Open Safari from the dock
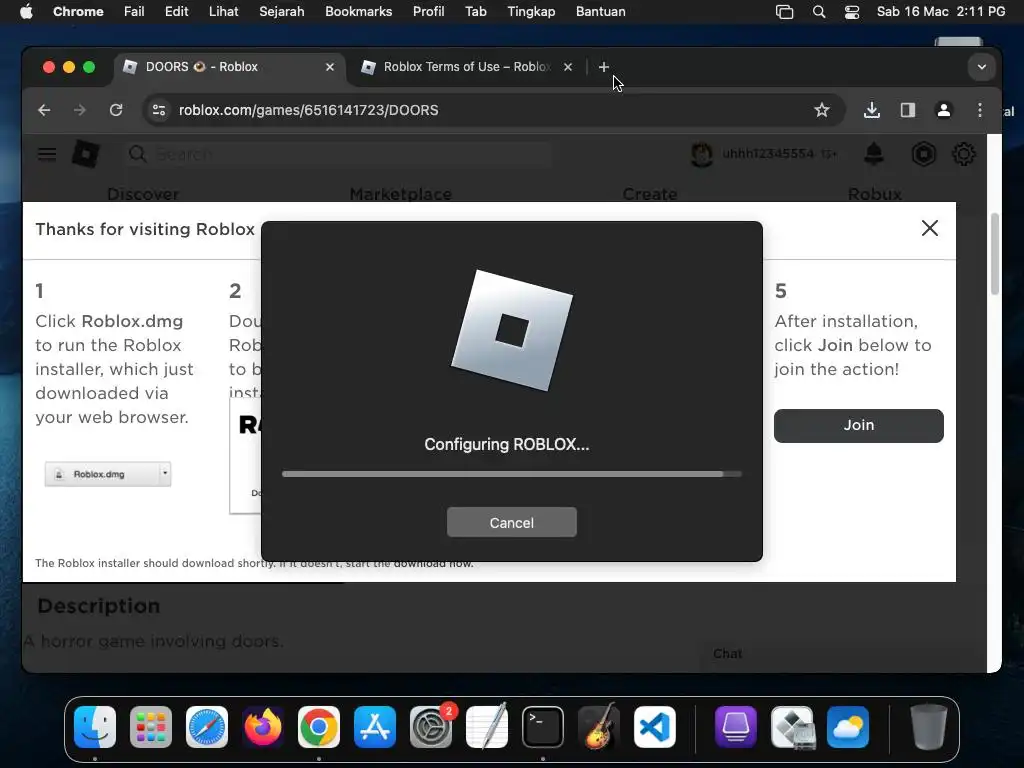 pos(207,727)
